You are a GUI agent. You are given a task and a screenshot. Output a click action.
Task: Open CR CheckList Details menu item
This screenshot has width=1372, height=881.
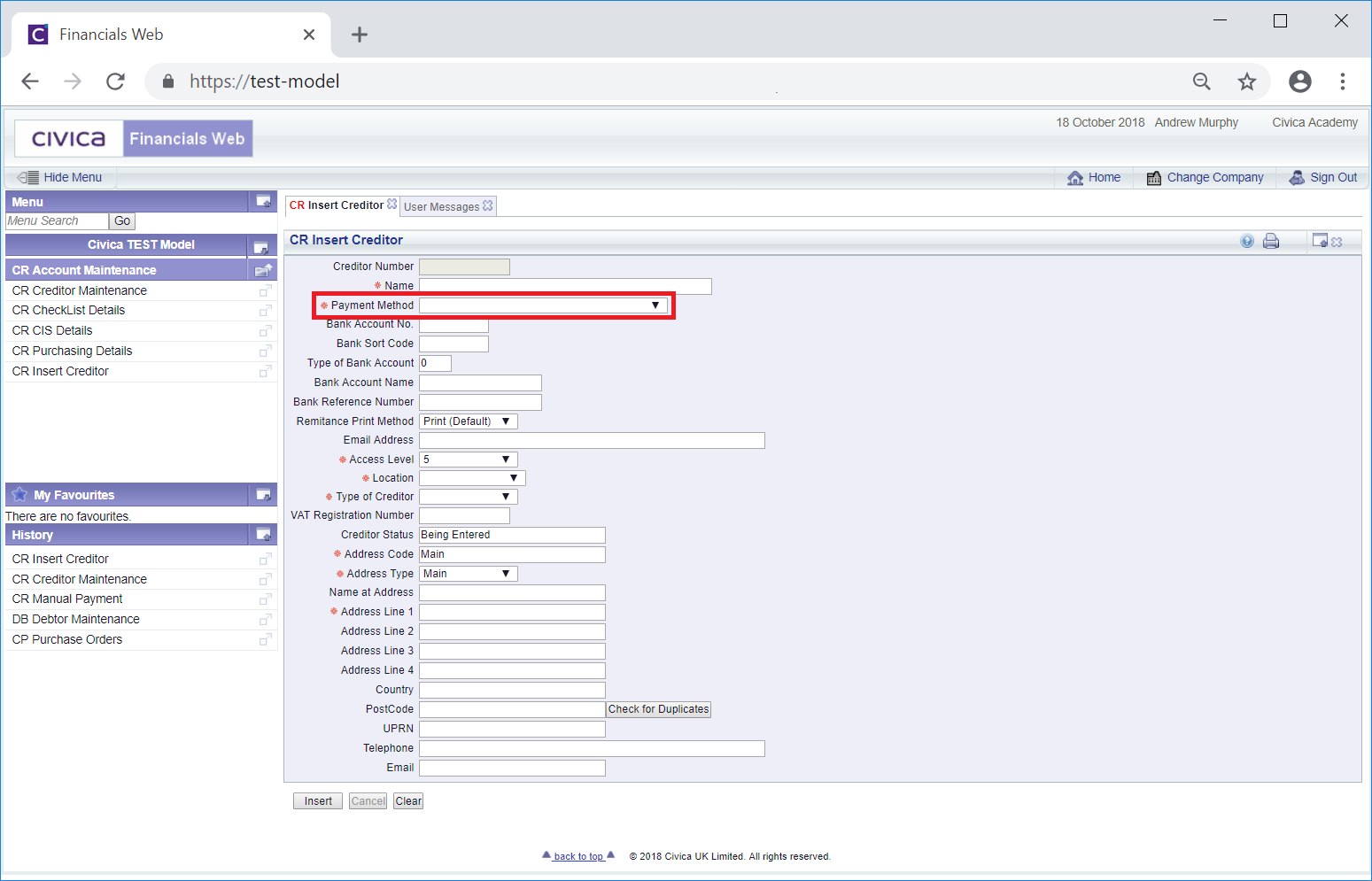coord(68,310)
